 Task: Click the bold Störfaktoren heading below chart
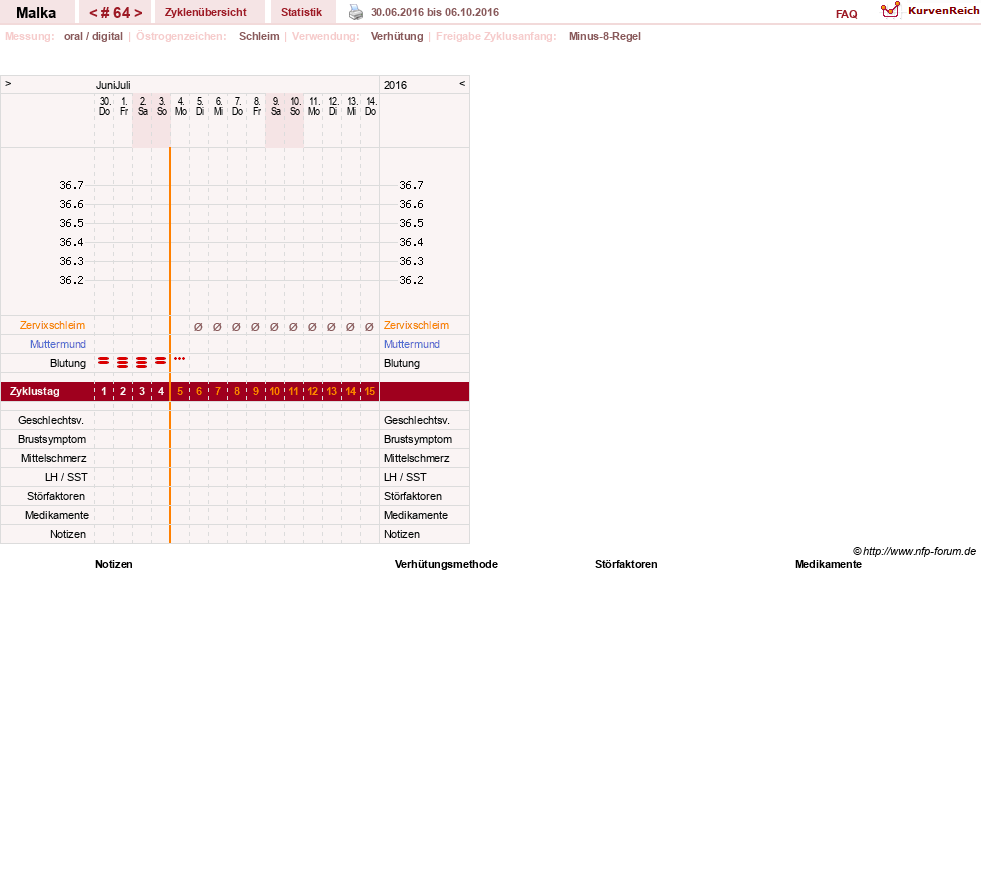coord(626,564)
